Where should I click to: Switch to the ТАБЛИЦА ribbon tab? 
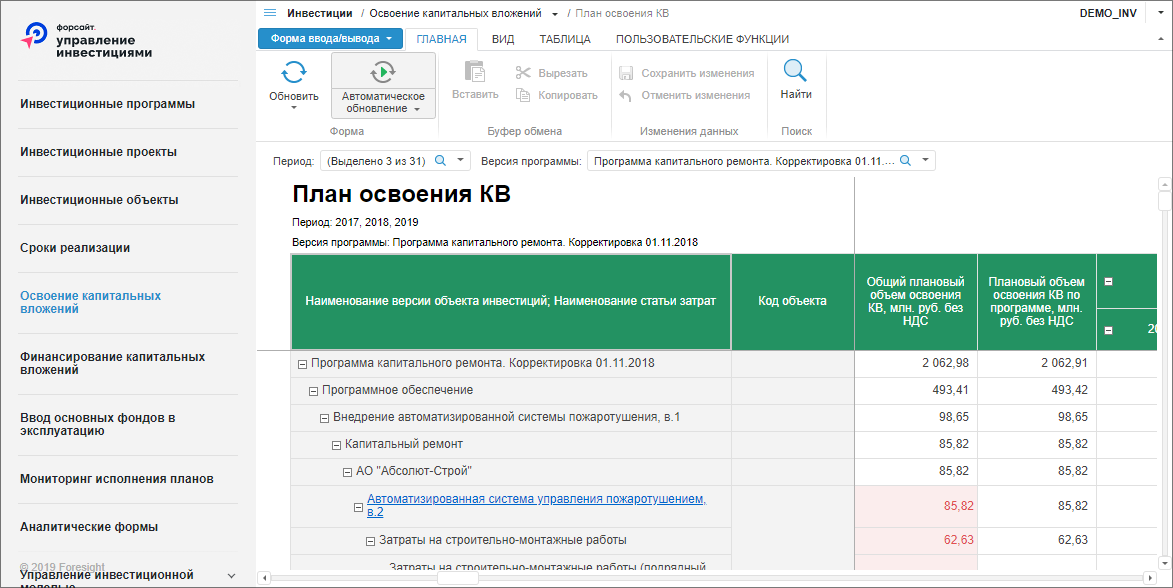pos(565,39)
